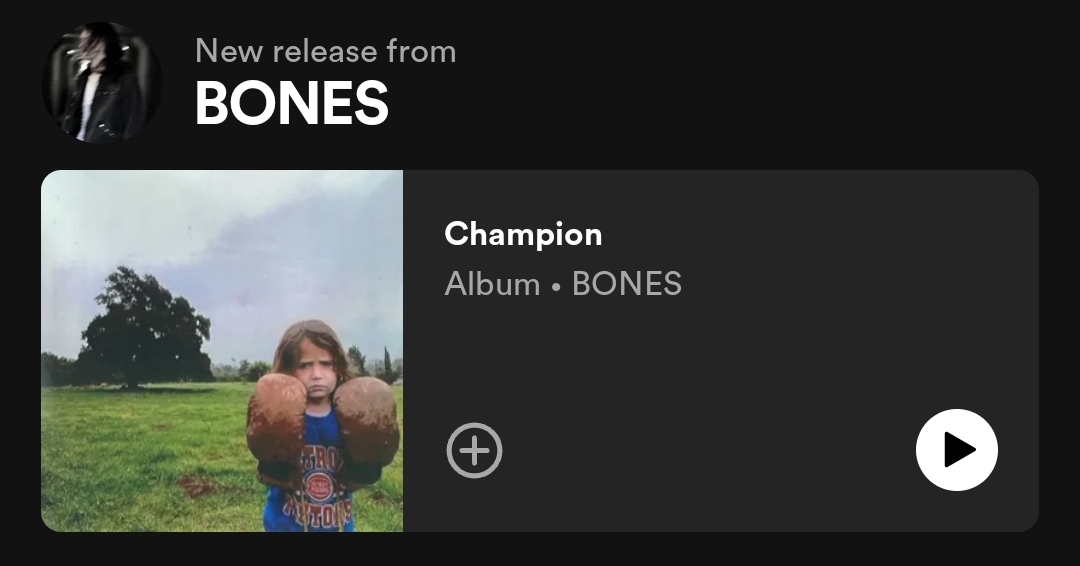Open the Champion album cover art
Screen dimensions: 1080x566
click(x=222, y=350)
